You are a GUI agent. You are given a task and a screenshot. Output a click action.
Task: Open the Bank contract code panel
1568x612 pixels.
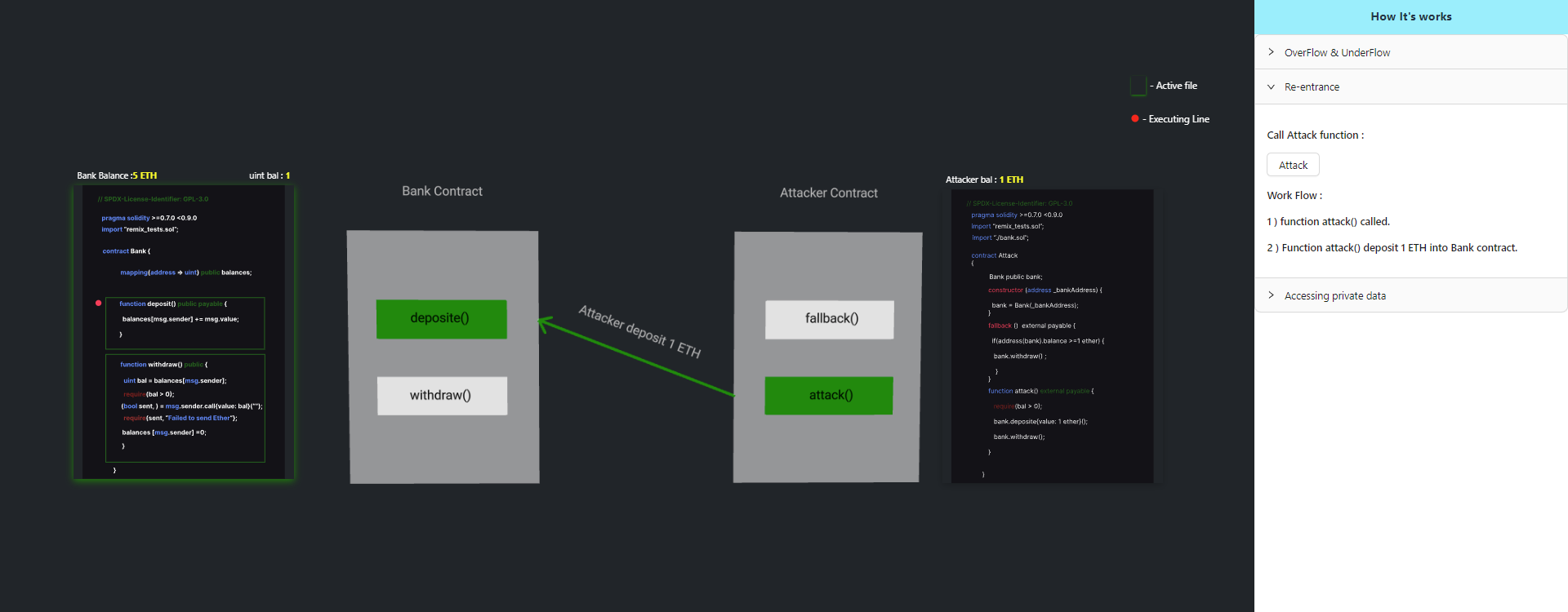pos(184,333)
